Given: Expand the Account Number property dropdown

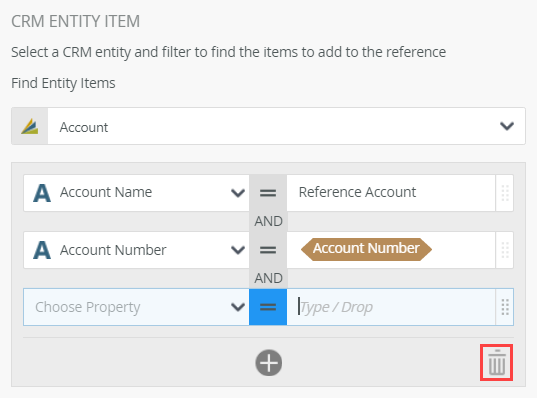Looking at the screenshot, I should pos(238,250).
